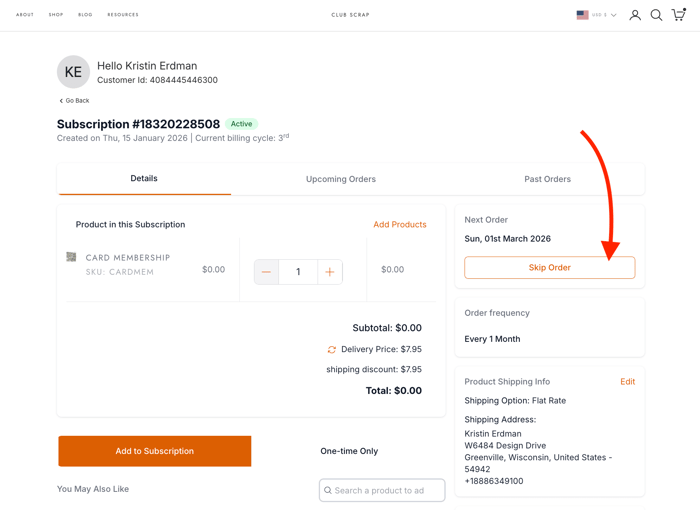Click the delivery price refresh icon
The height and width of the screenshot is (510, 700).
click(x=332, y=350)
